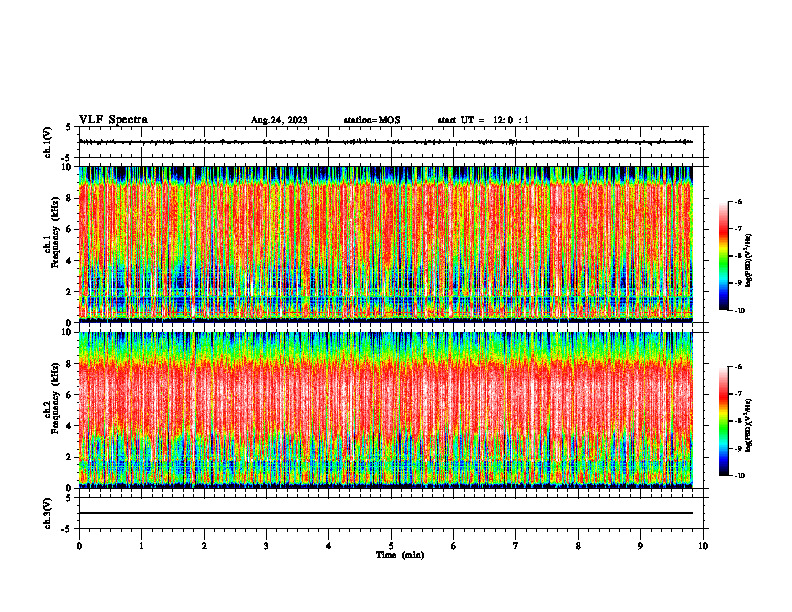Click the "ch.1(V)" axis label
792x612 pixels.
48,142
